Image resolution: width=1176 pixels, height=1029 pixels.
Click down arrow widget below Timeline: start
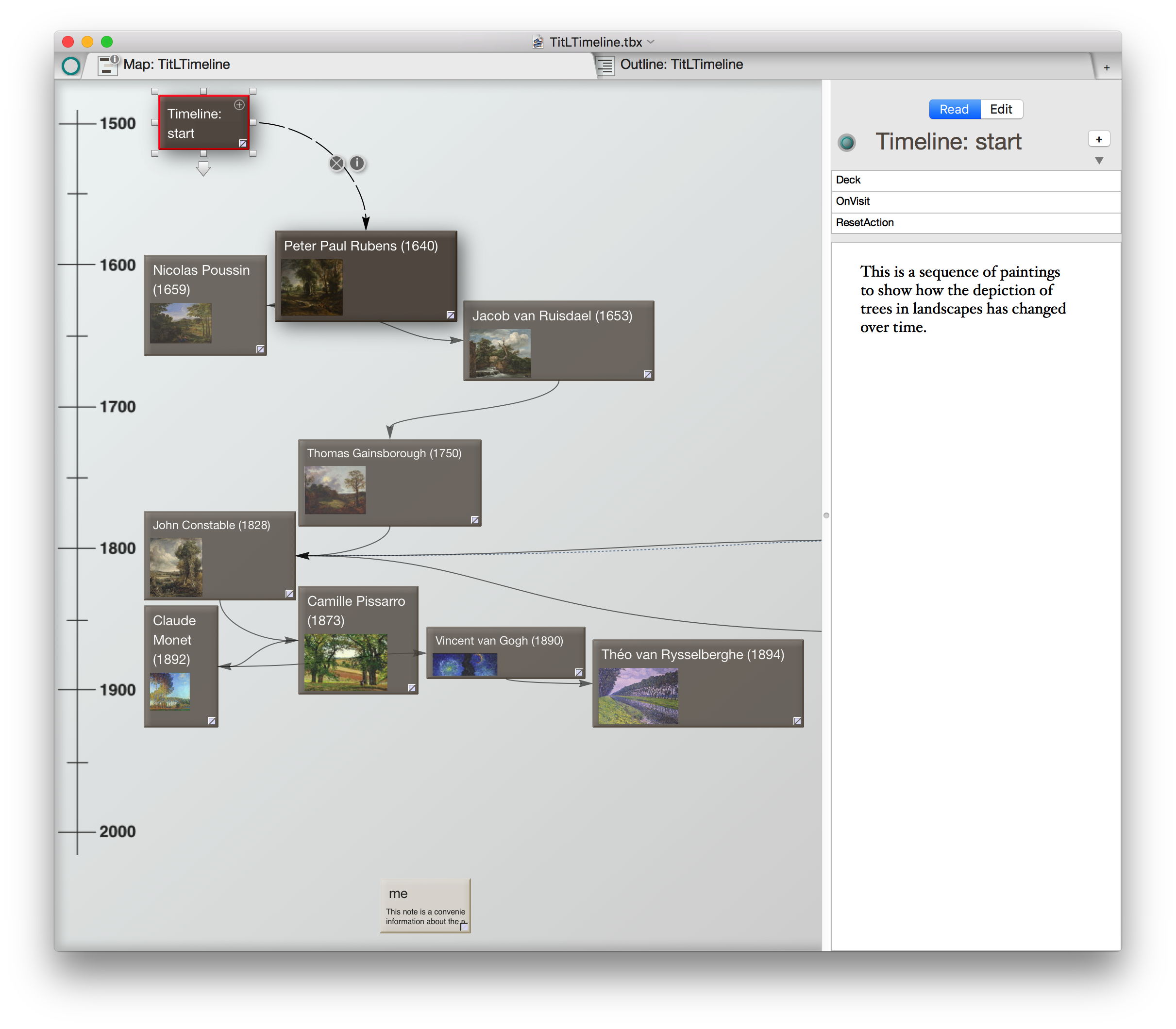tap(203, 169)
